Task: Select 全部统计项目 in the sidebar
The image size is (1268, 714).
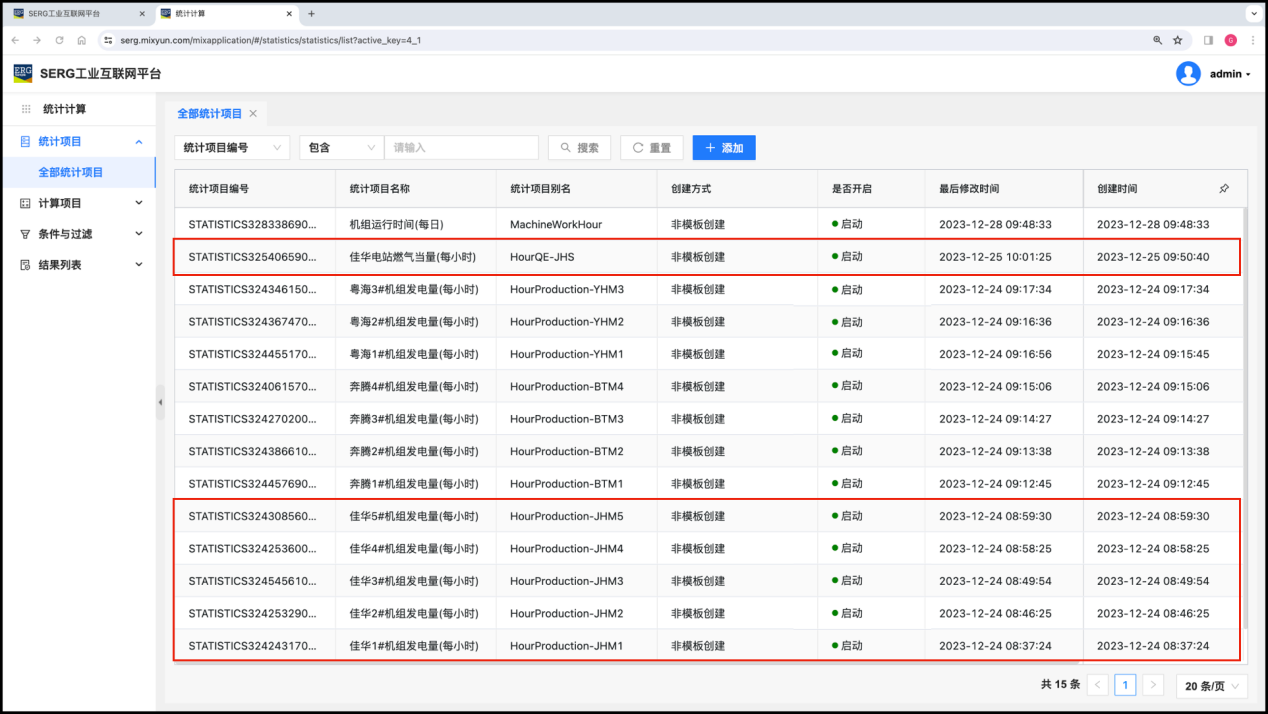Action: point(71,172)
